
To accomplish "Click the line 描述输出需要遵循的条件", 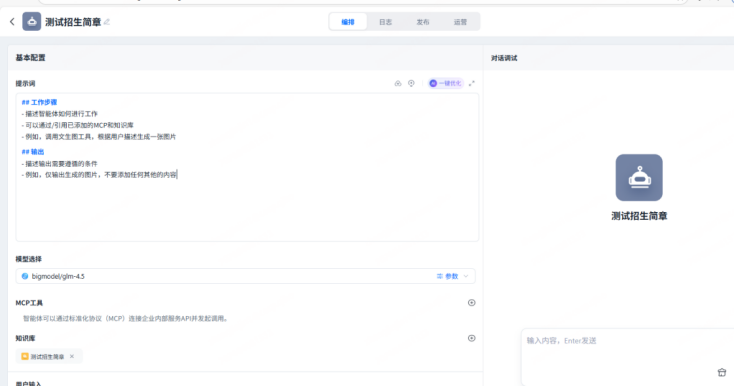I will point(59,164).
